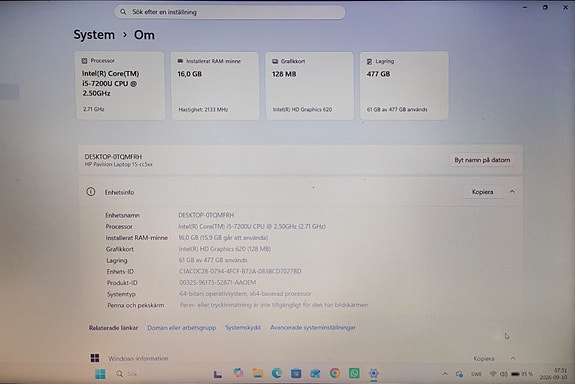Go back to the System breadcrumb

pos(94,35)
